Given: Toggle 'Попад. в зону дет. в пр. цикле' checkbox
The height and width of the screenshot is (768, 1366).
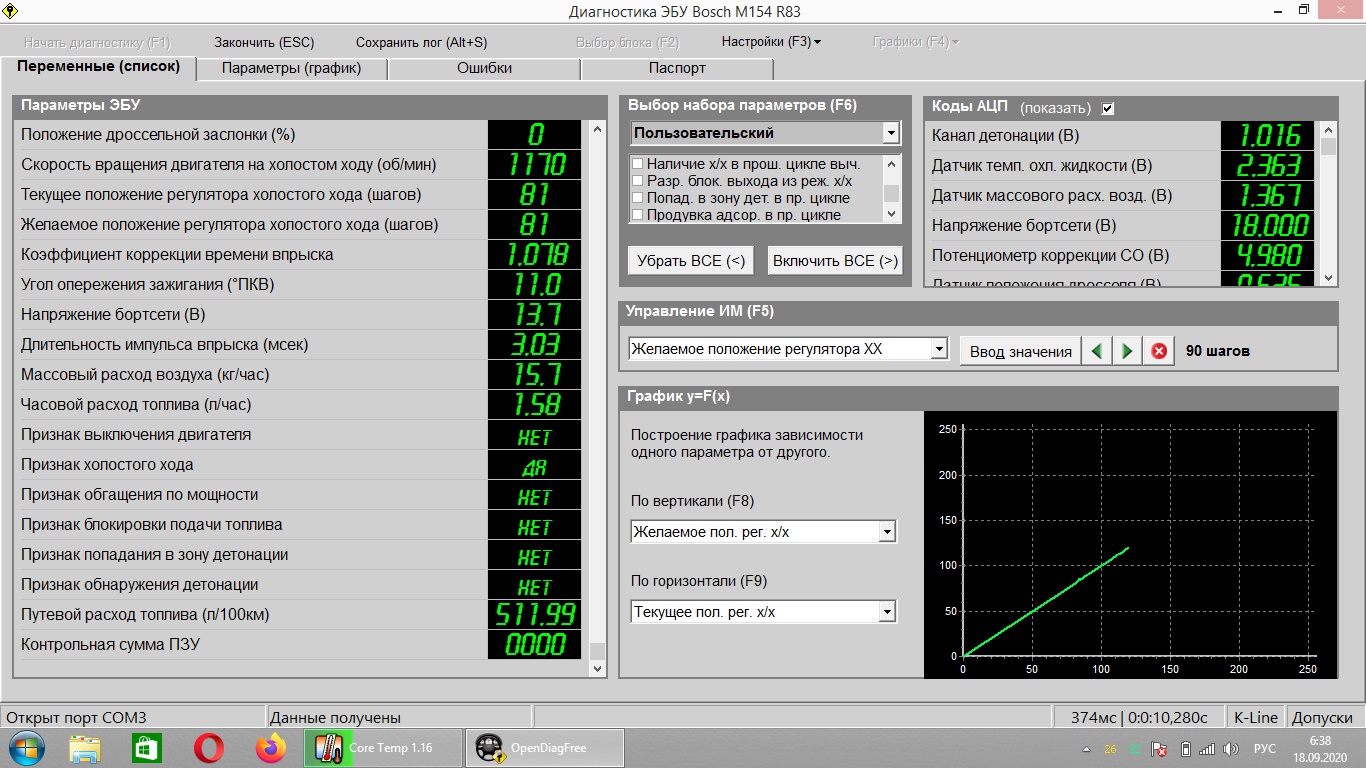Looking at the screenshot, I should pyautogui.click(x=637, y=198).
